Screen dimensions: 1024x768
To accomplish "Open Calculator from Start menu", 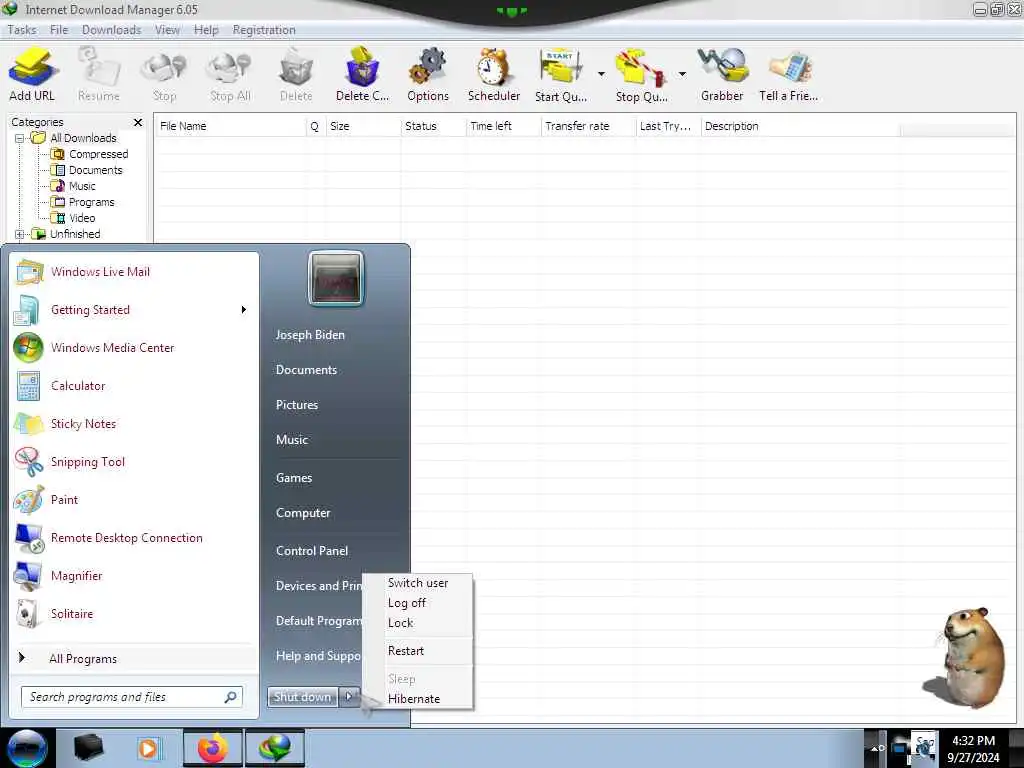I will tap(134, 386).
